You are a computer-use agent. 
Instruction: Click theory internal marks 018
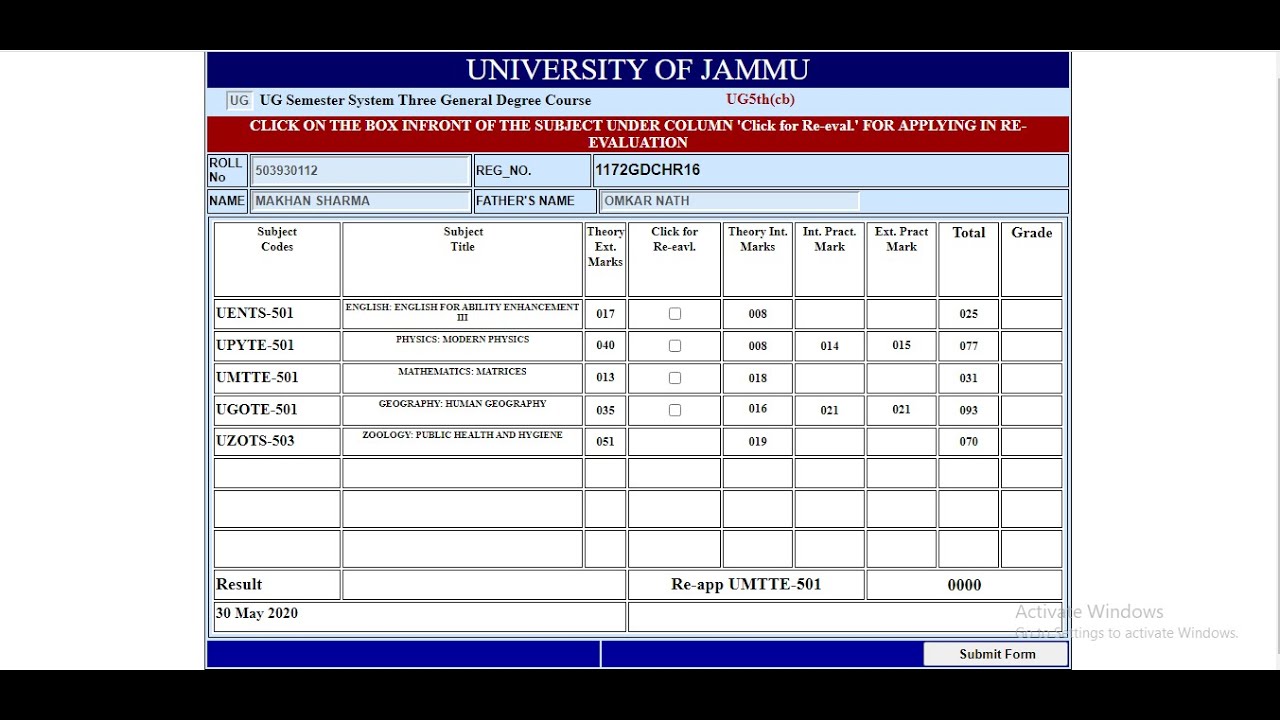coord(757,378)
